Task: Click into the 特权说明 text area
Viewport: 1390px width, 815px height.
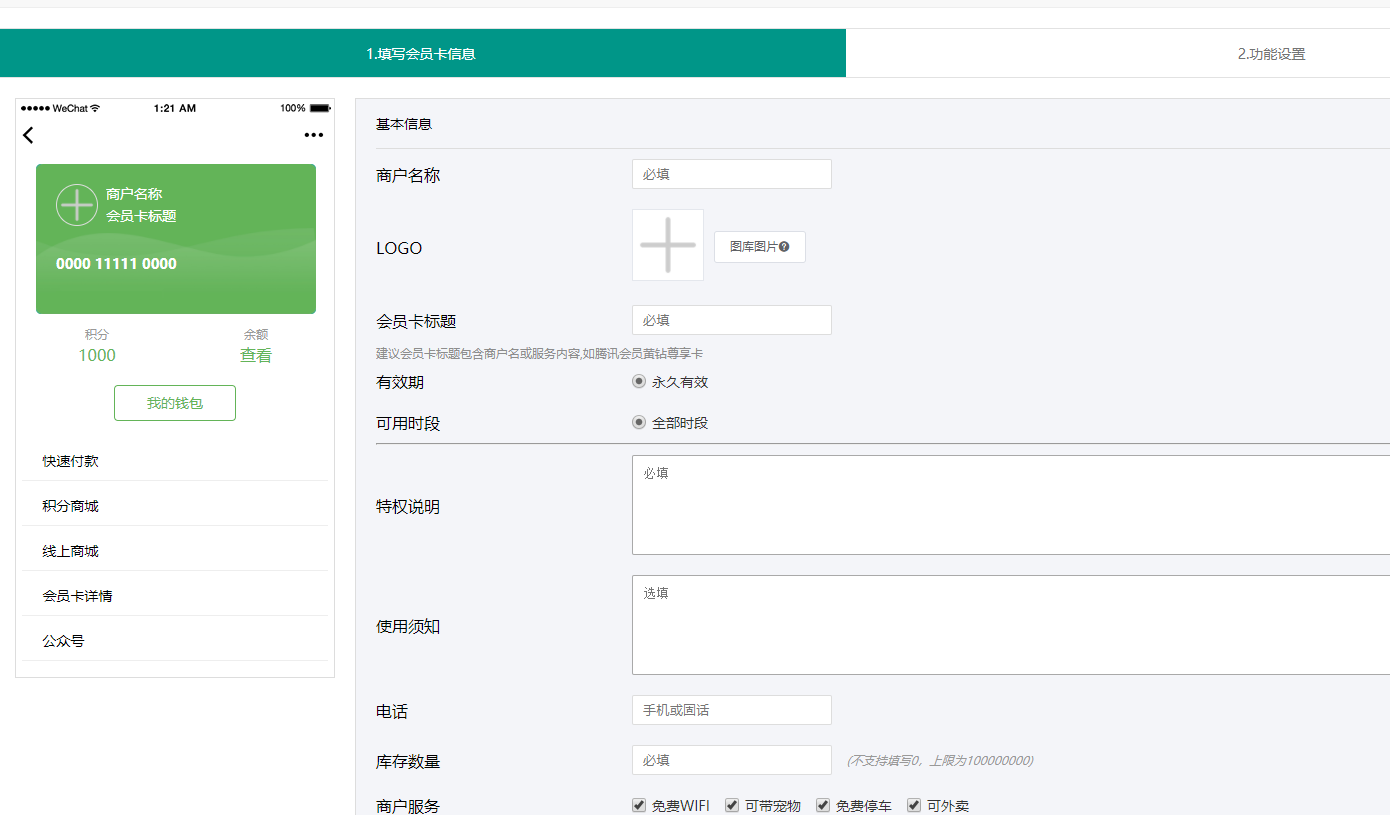Action: point(1011,505)
